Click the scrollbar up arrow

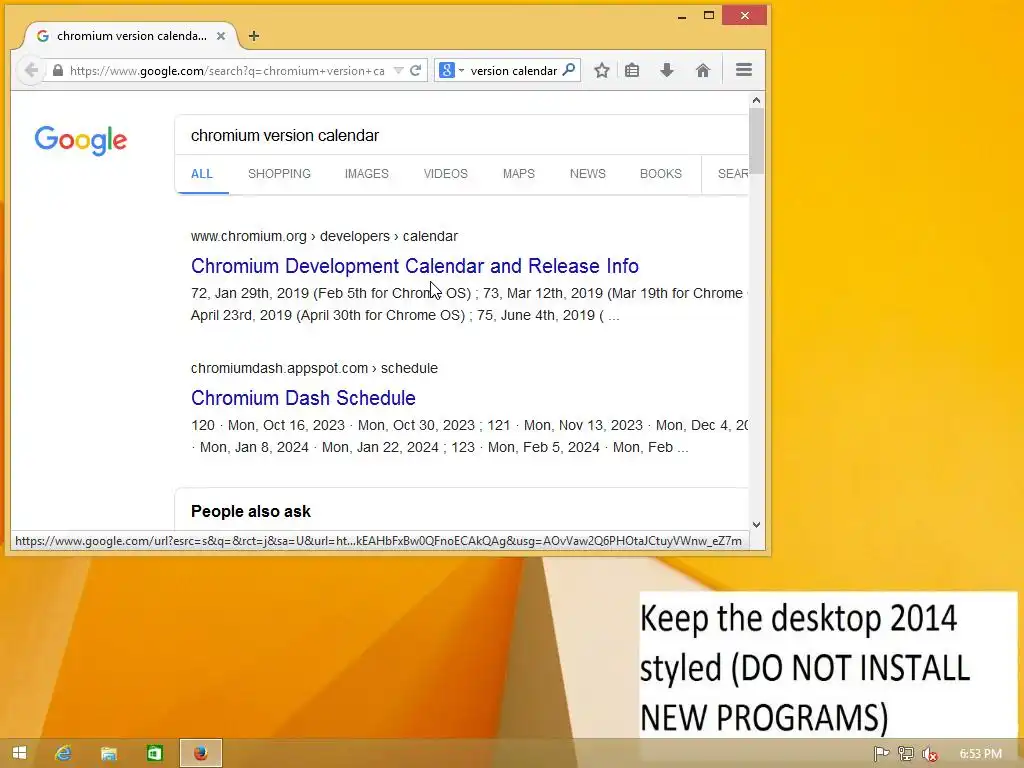point(756,101)
